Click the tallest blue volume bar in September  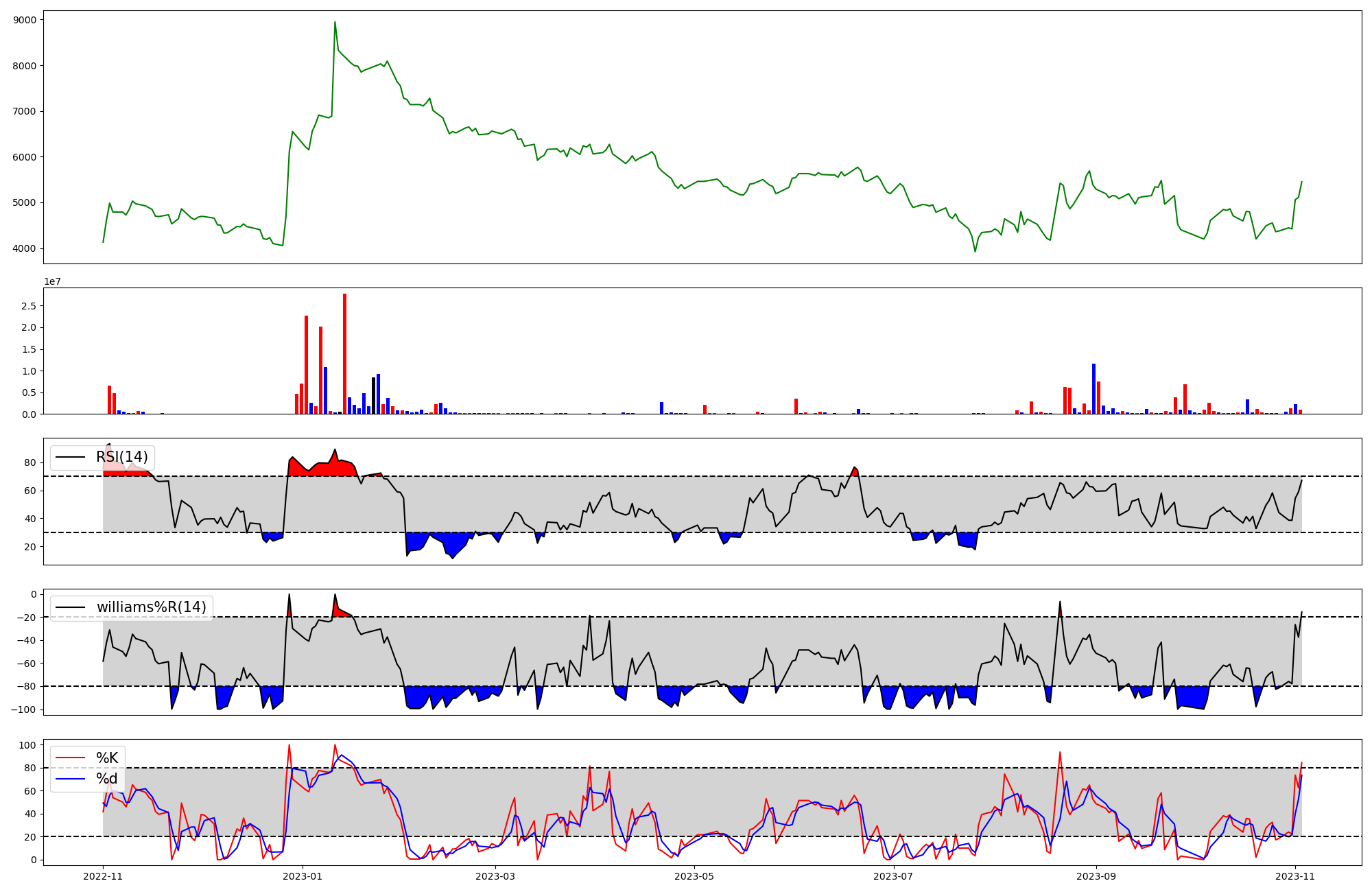click(1093, 389)
